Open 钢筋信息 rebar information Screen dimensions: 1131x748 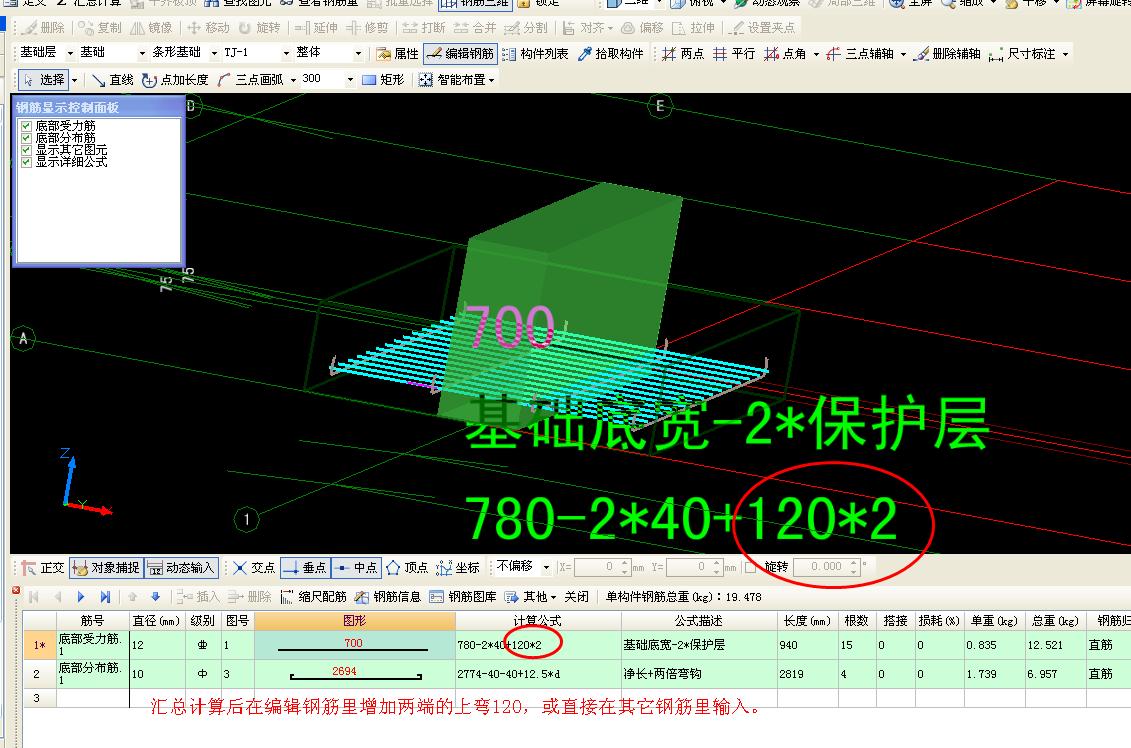[388, 597]
